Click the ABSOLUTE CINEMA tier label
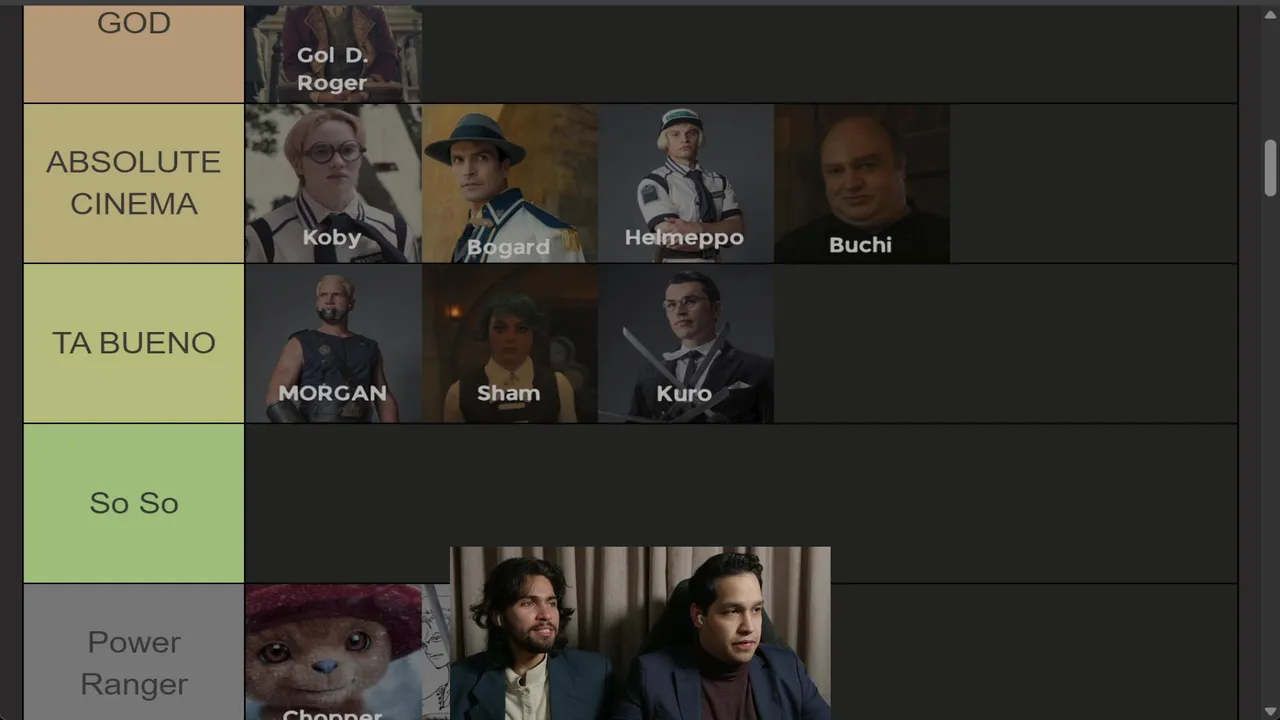Image resolution: width=1280 pixels, height=720 pixels. pyautogui.click(x=134, y=183)
